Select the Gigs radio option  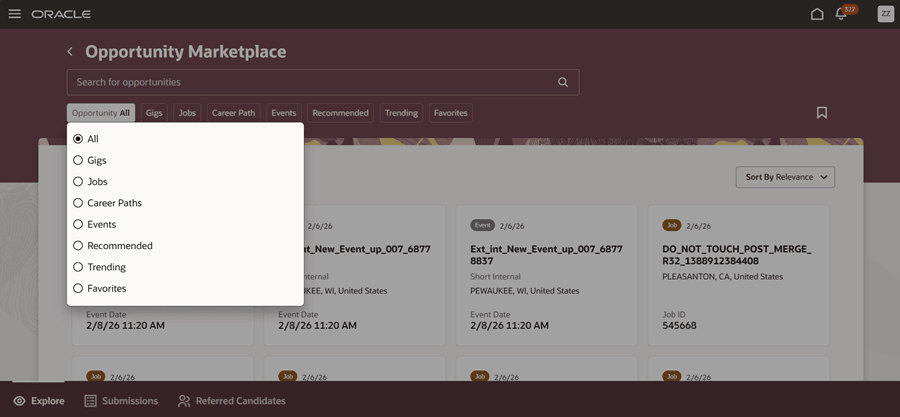(78, 161)
